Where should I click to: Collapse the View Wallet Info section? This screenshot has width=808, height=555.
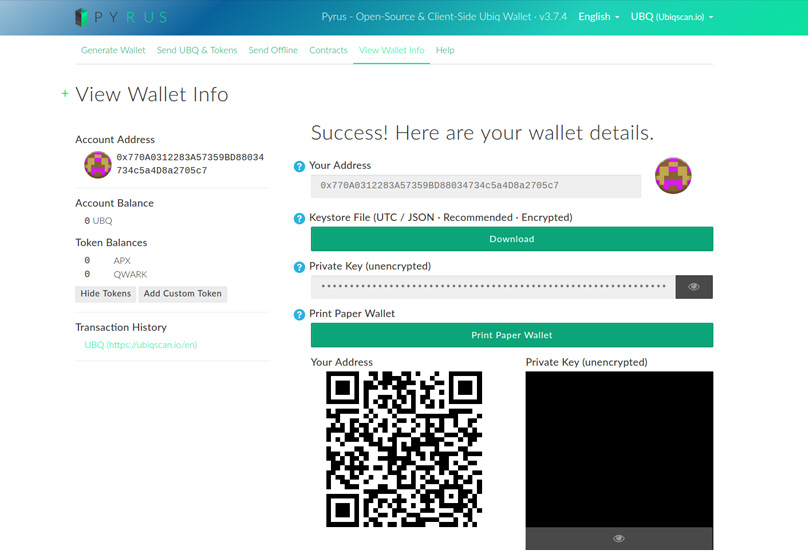[66, 94]
